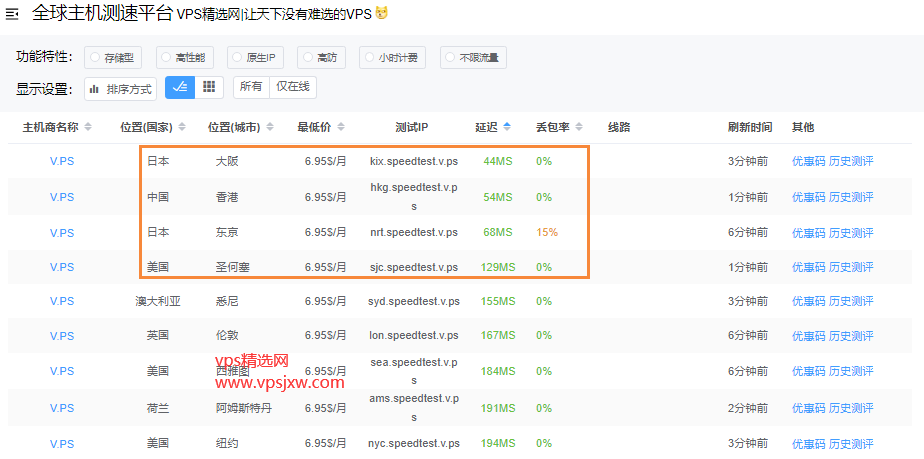Screen dimensions: 924x459
Task: Open V.PS link in 伦敦 row
Action: point(62,336)
